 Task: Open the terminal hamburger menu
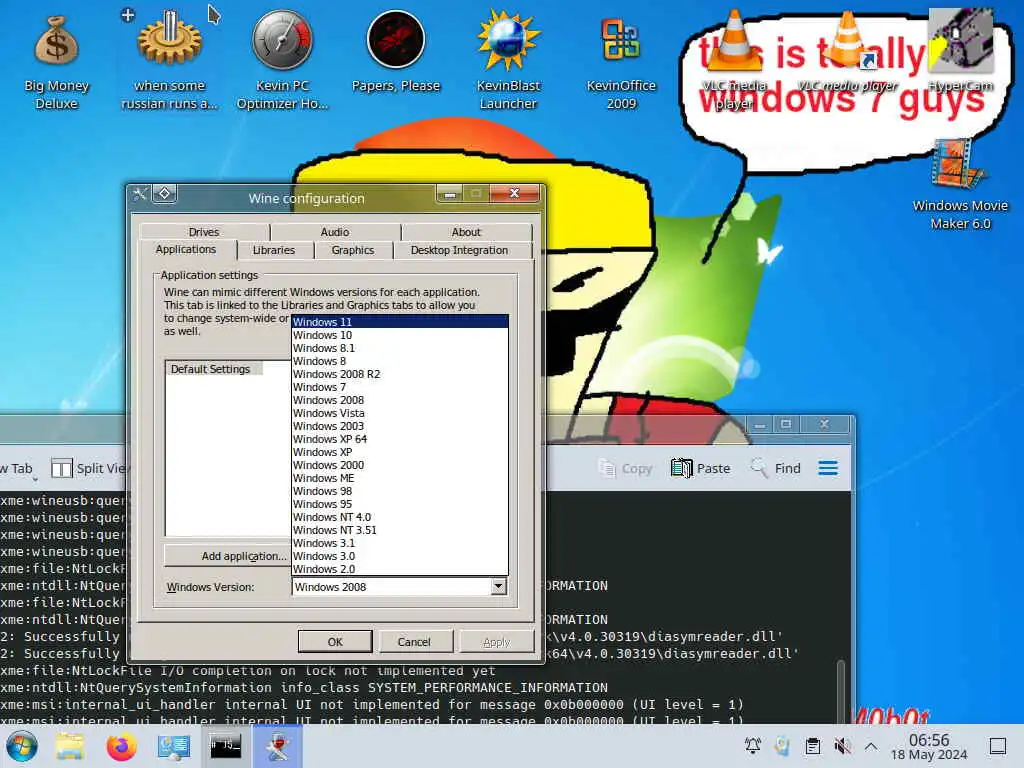click(x=828, y=468)
